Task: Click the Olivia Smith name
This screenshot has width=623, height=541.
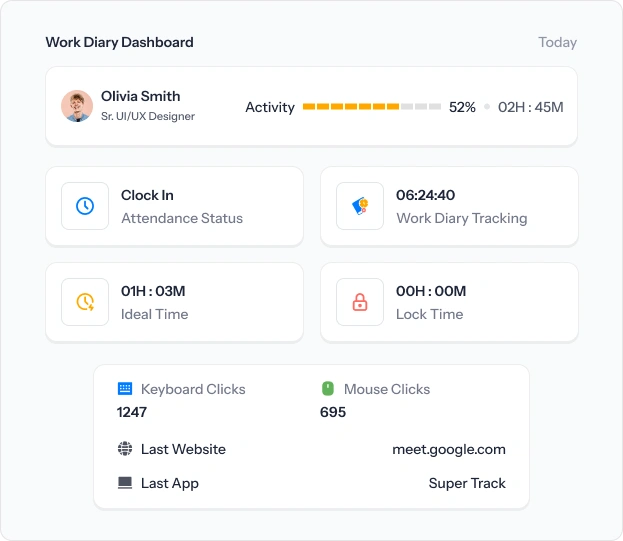Action: point(141,96)
